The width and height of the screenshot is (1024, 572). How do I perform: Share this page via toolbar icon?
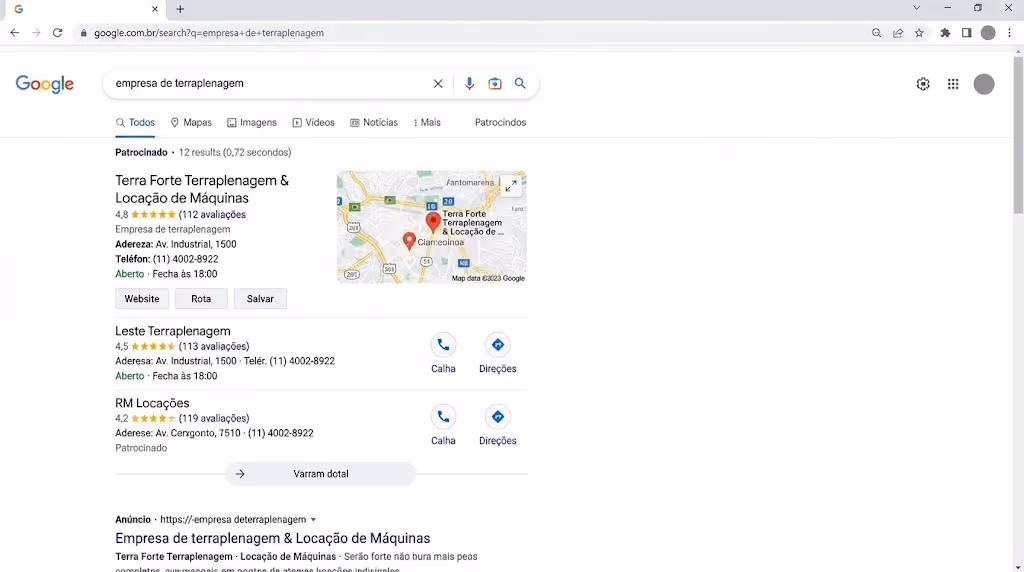898,33
